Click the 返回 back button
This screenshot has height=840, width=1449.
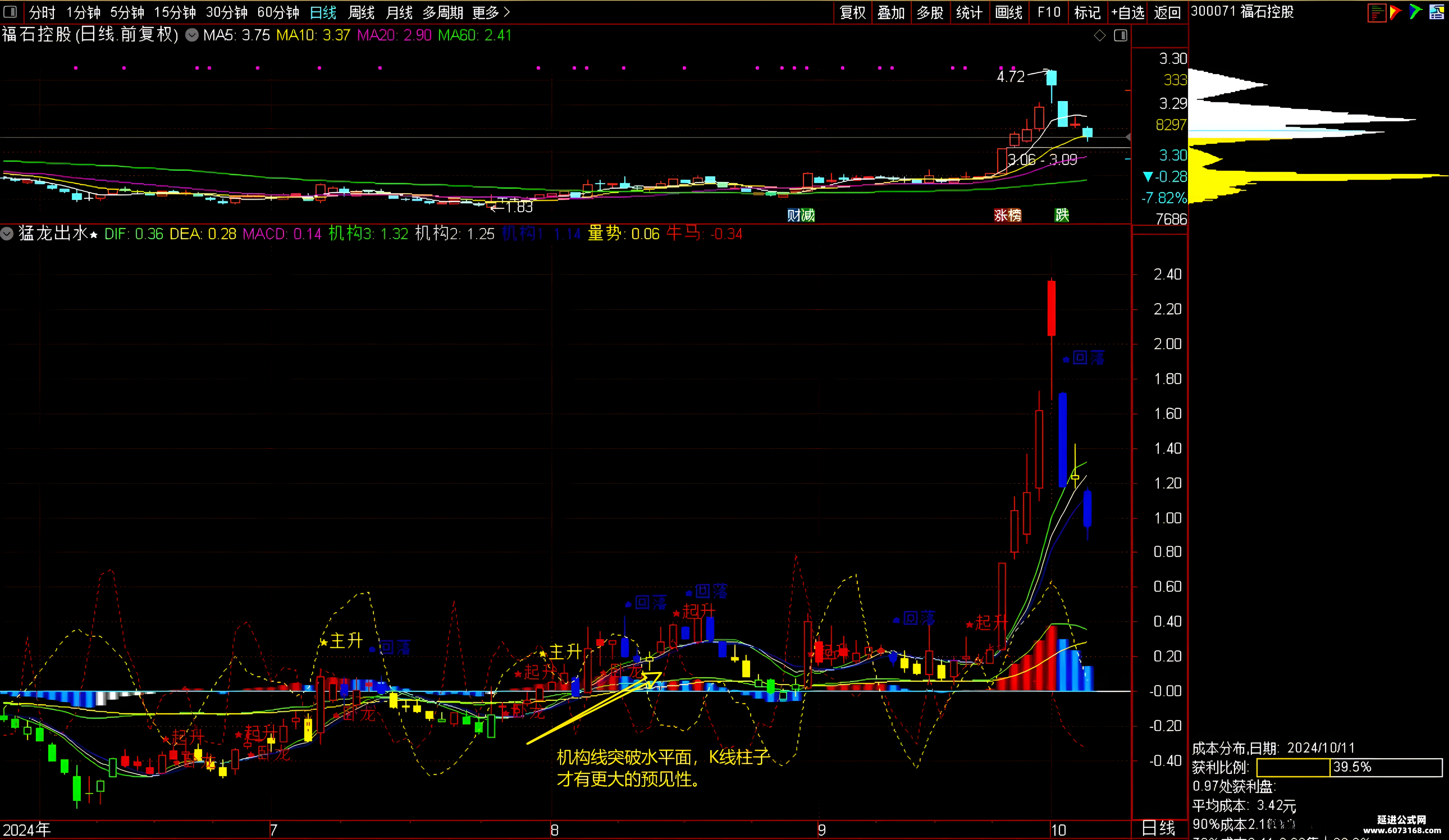(x=1166, y=13)
